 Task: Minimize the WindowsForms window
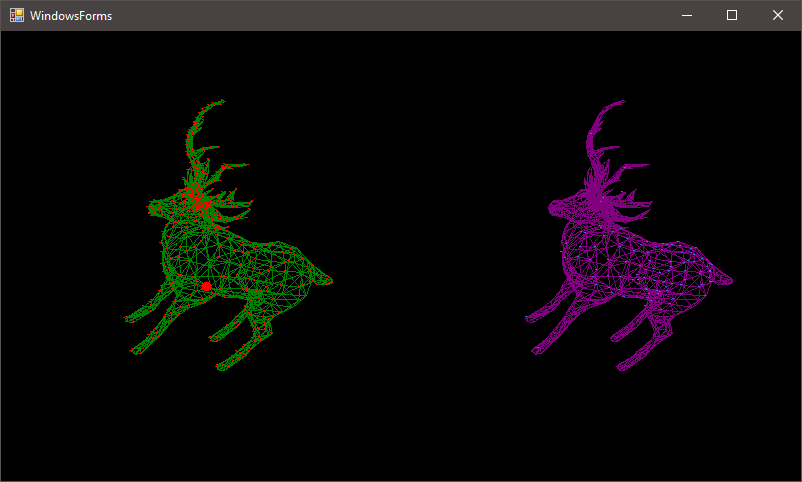tap(686, 15)
